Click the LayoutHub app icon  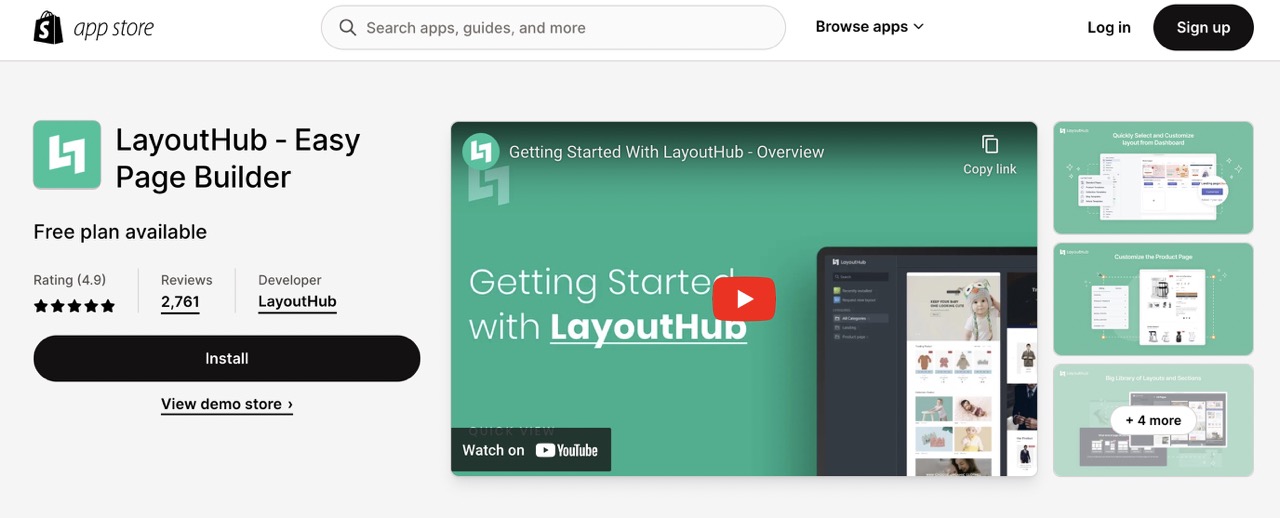[x=67, y=155]
